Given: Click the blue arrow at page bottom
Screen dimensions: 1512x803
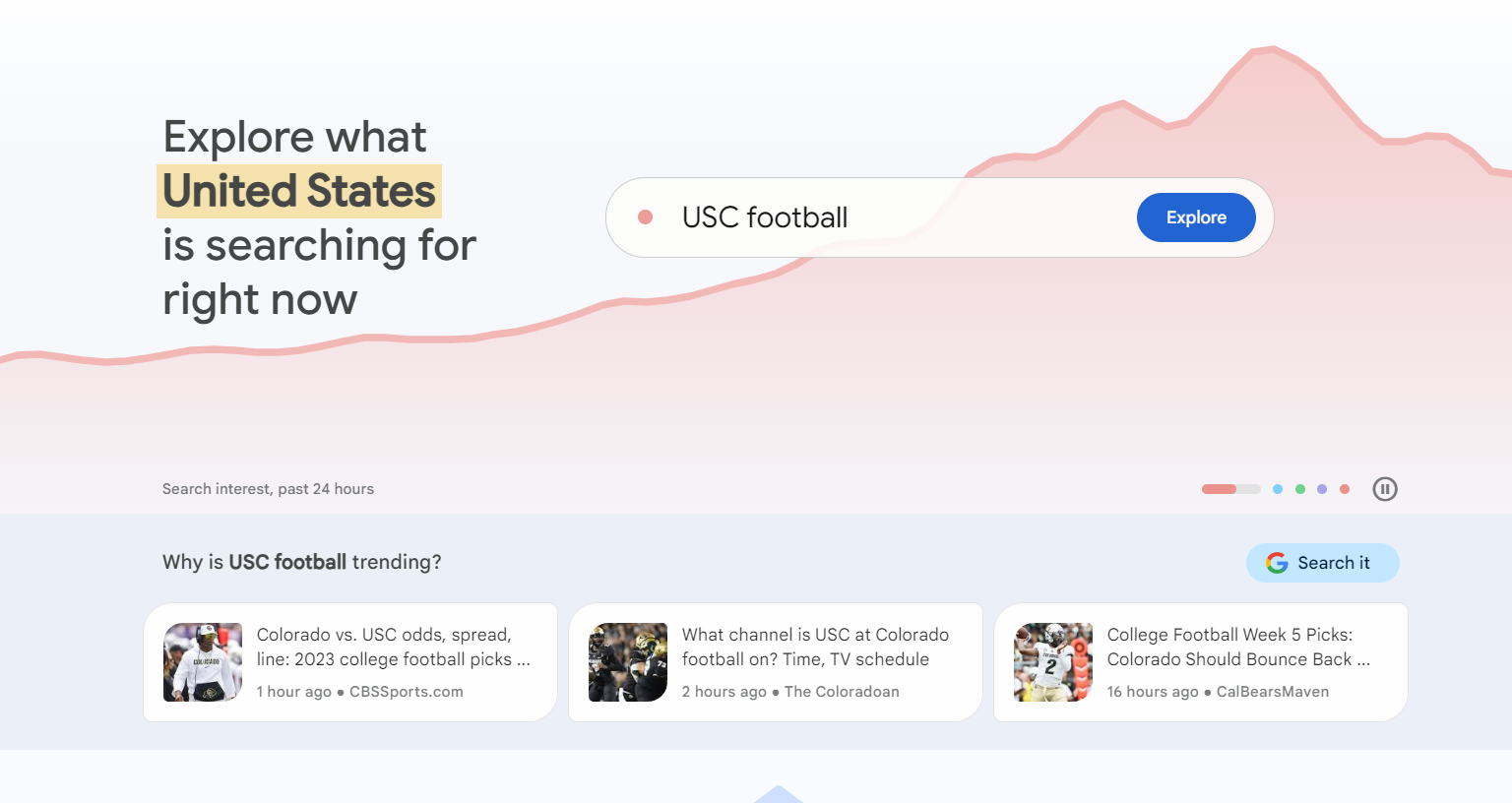Looking at the screenshot, I should click(778, 794).
